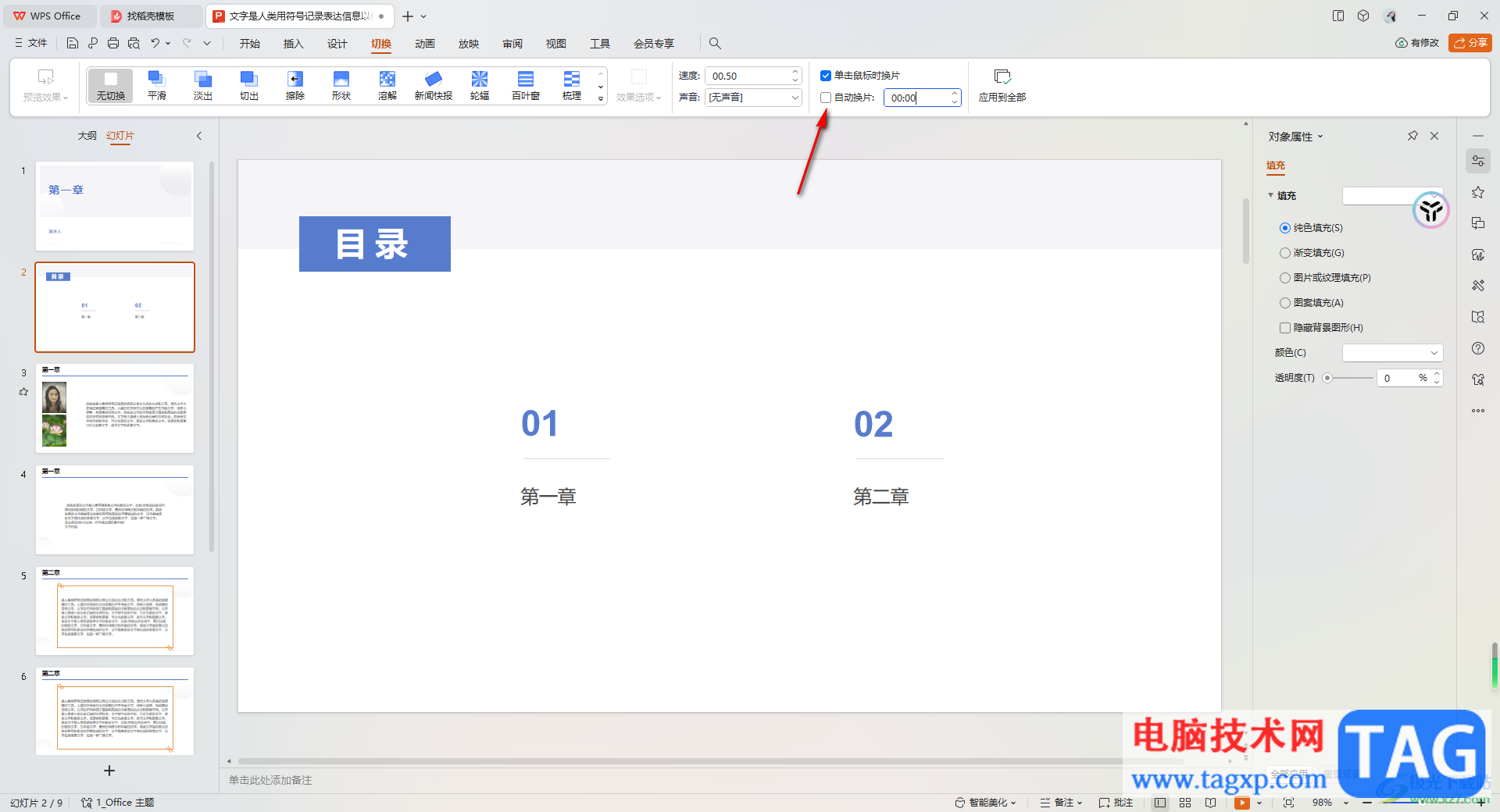Apply the 形状 shape transition
Screen dimensions: 1500x812
click(341, 85)
